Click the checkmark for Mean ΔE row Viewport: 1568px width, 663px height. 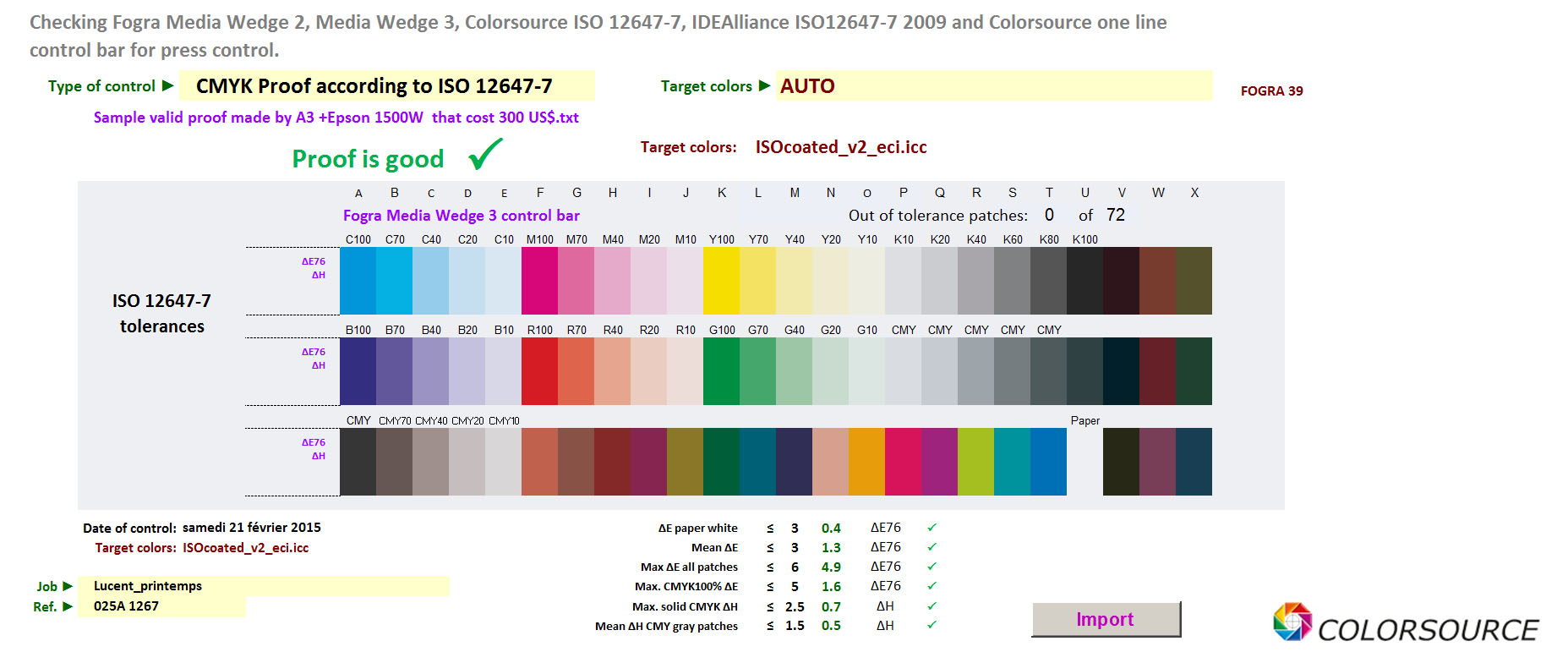932,546
